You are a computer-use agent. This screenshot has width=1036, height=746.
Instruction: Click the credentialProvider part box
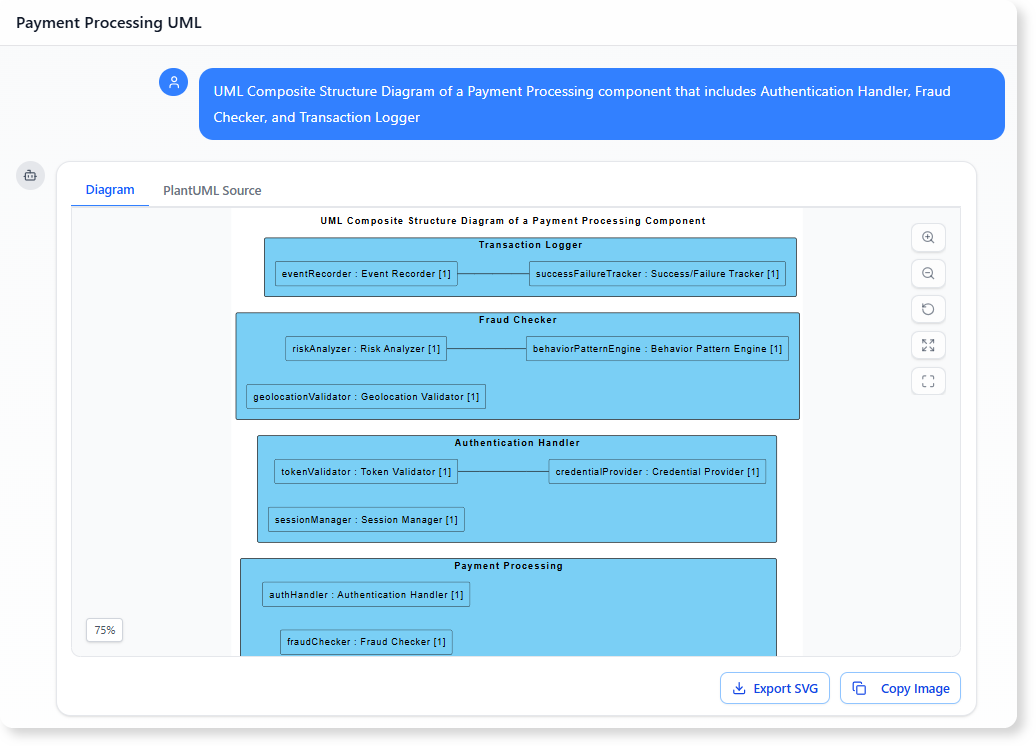(x=657, y=472)
